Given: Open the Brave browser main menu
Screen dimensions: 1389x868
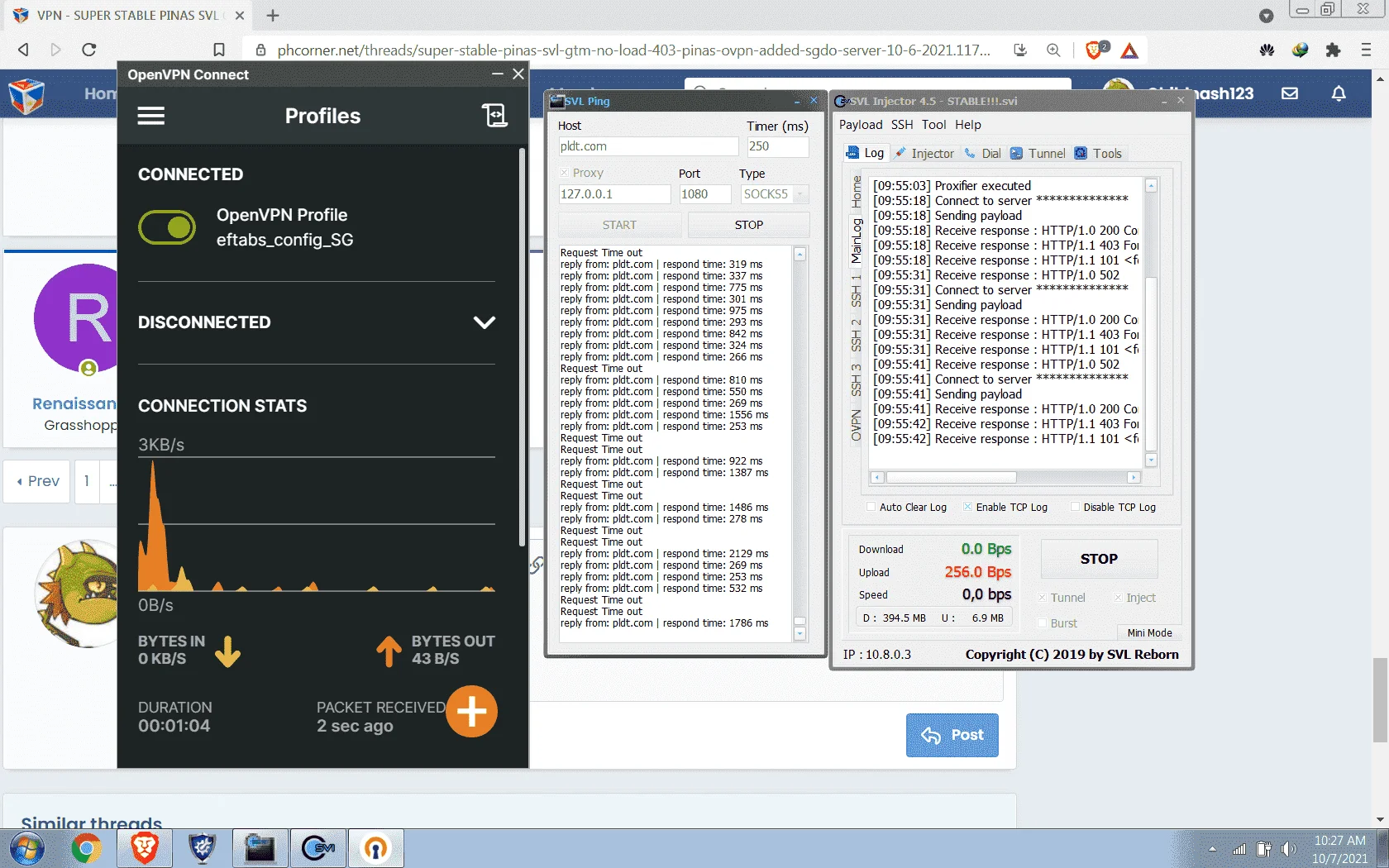Looking at the screenshot, I should pos(1366,50).
